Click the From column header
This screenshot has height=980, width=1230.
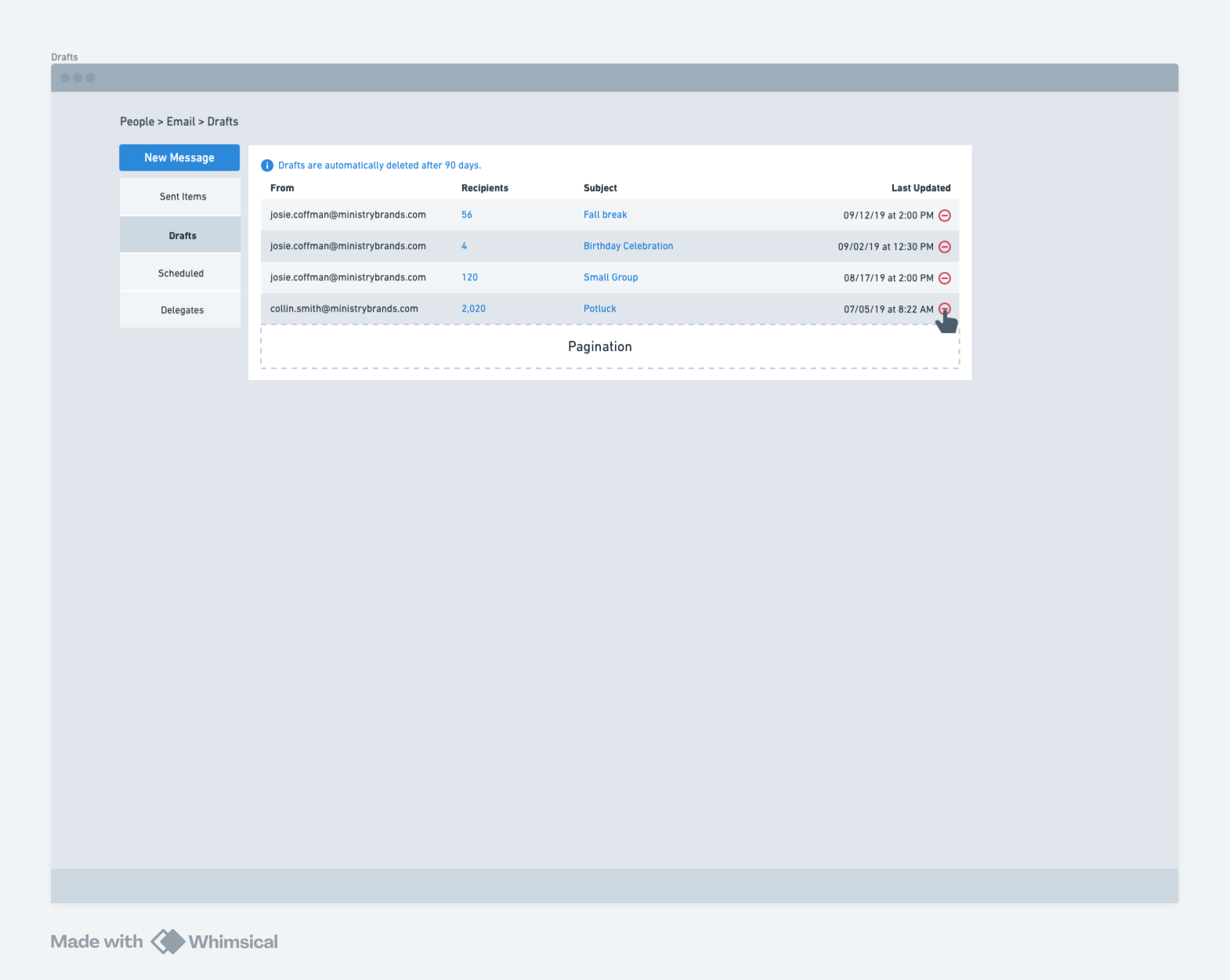pyautogui.click(x=282, y=188)
